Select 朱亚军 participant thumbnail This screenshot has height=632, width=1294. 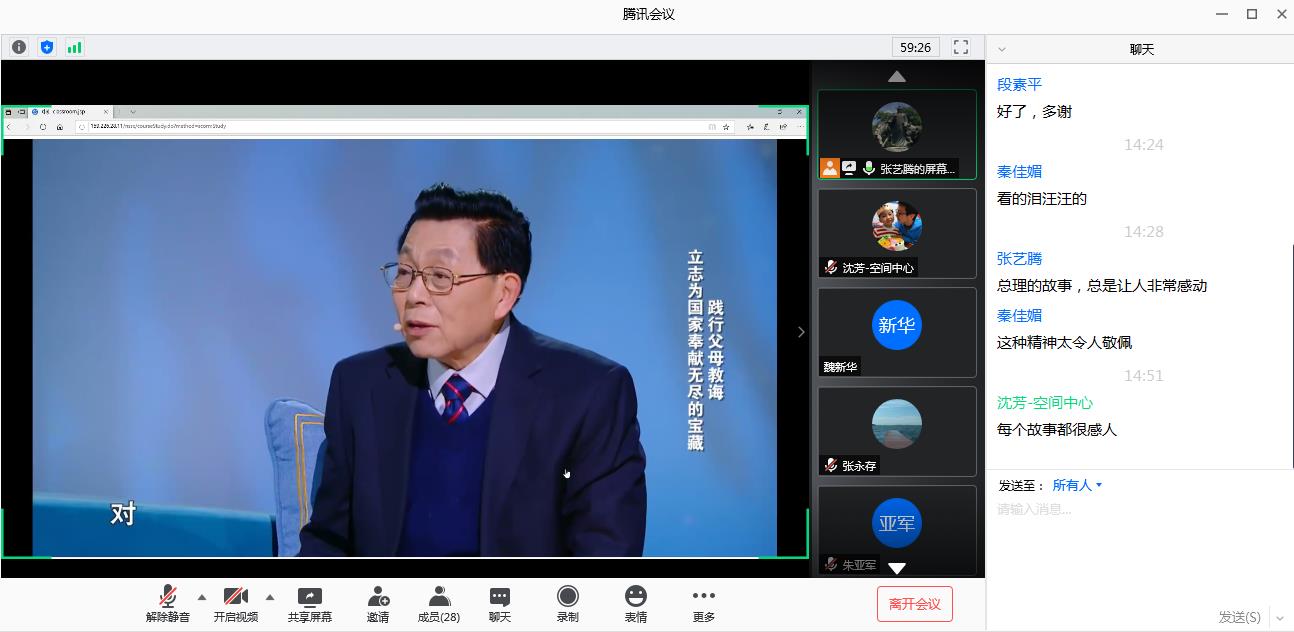click(897, 530)
